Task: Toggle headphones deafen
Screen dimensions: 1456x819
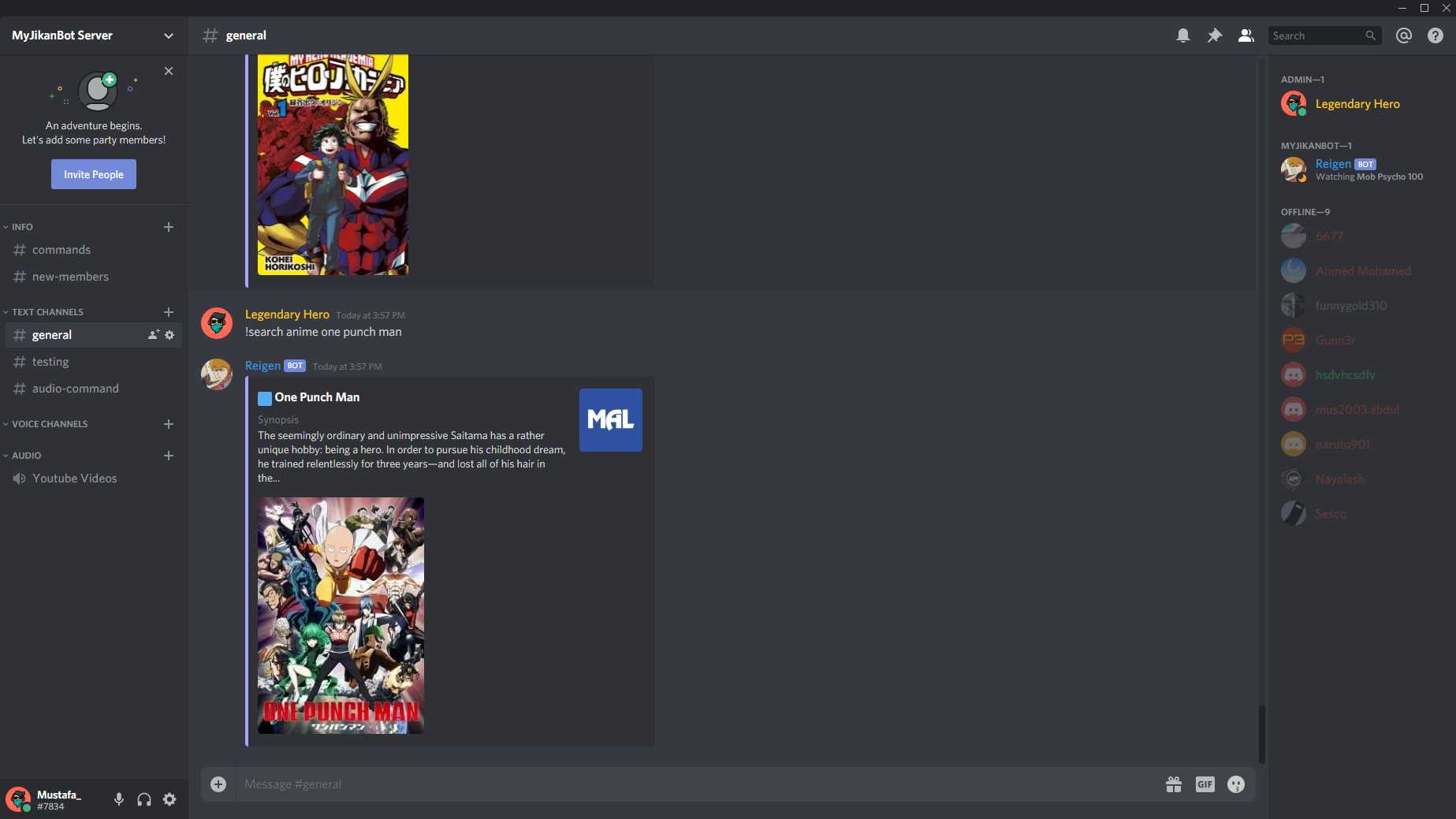Action: [143, 799]
